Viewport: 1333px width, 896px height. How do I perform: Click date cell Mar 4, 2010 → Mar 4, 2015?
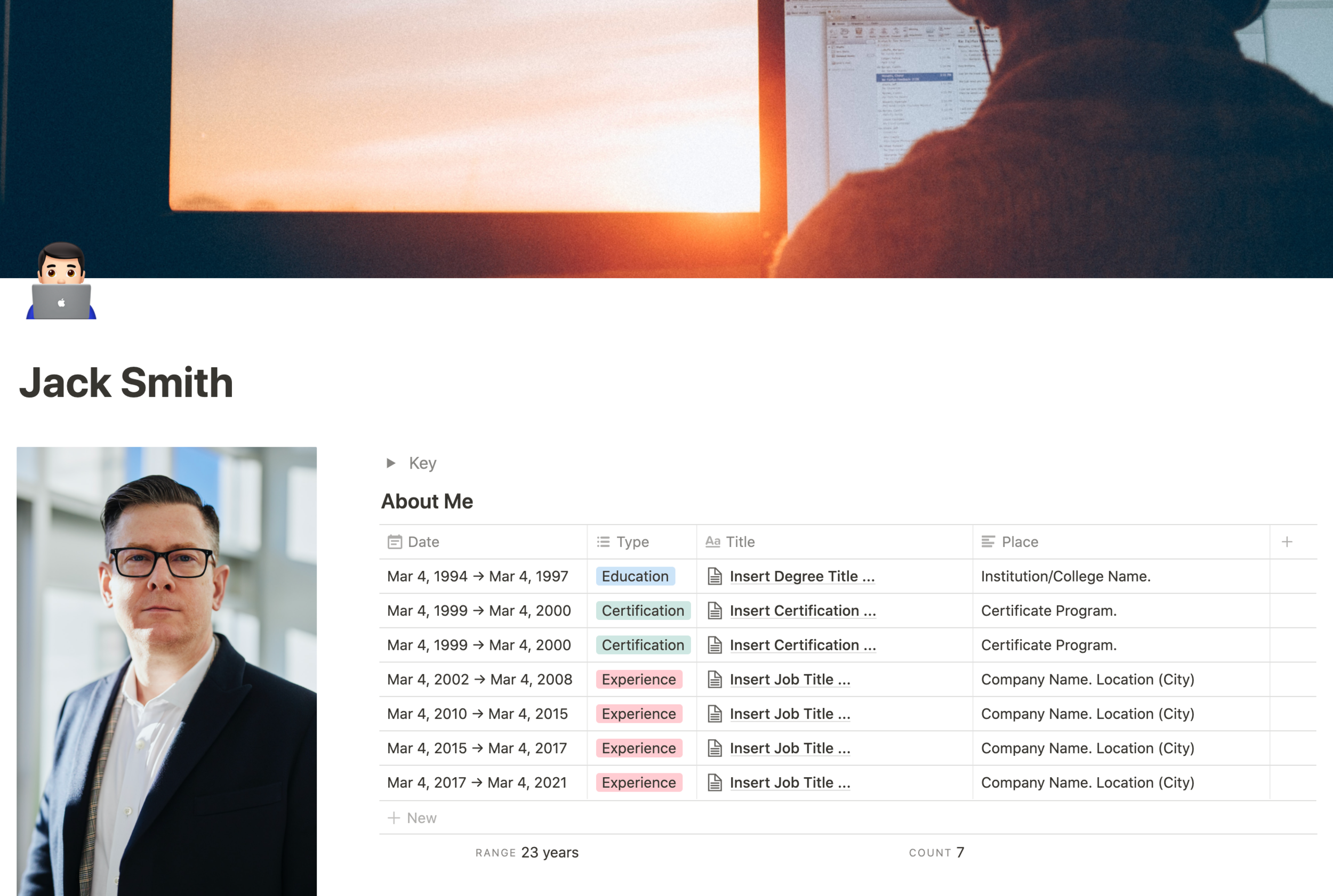click(x=477, y=714)
